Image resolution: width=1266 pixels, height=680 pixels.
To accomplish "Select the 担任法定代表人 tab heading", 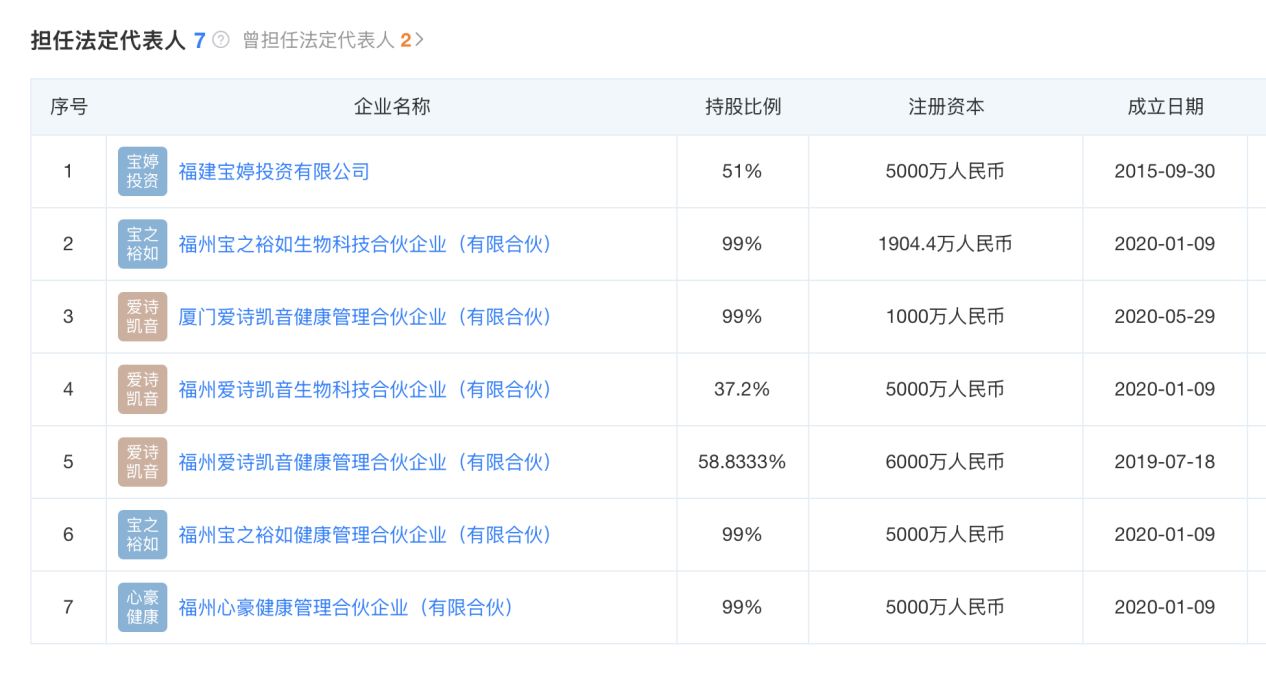I will [108, 40].
